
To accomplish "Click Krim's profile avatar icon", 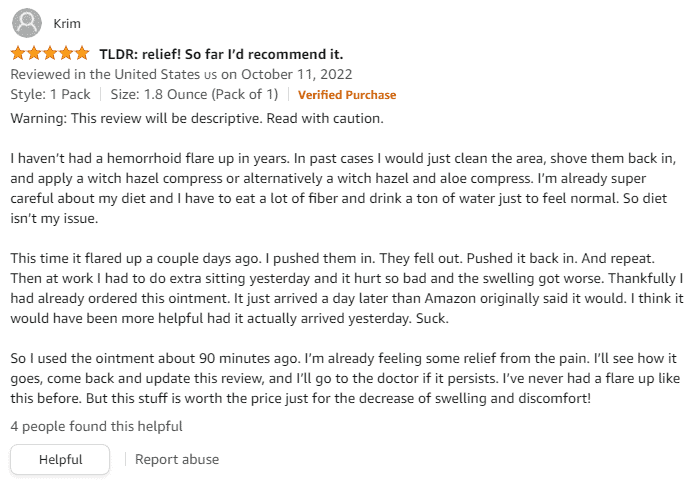I will pos(27,23).
